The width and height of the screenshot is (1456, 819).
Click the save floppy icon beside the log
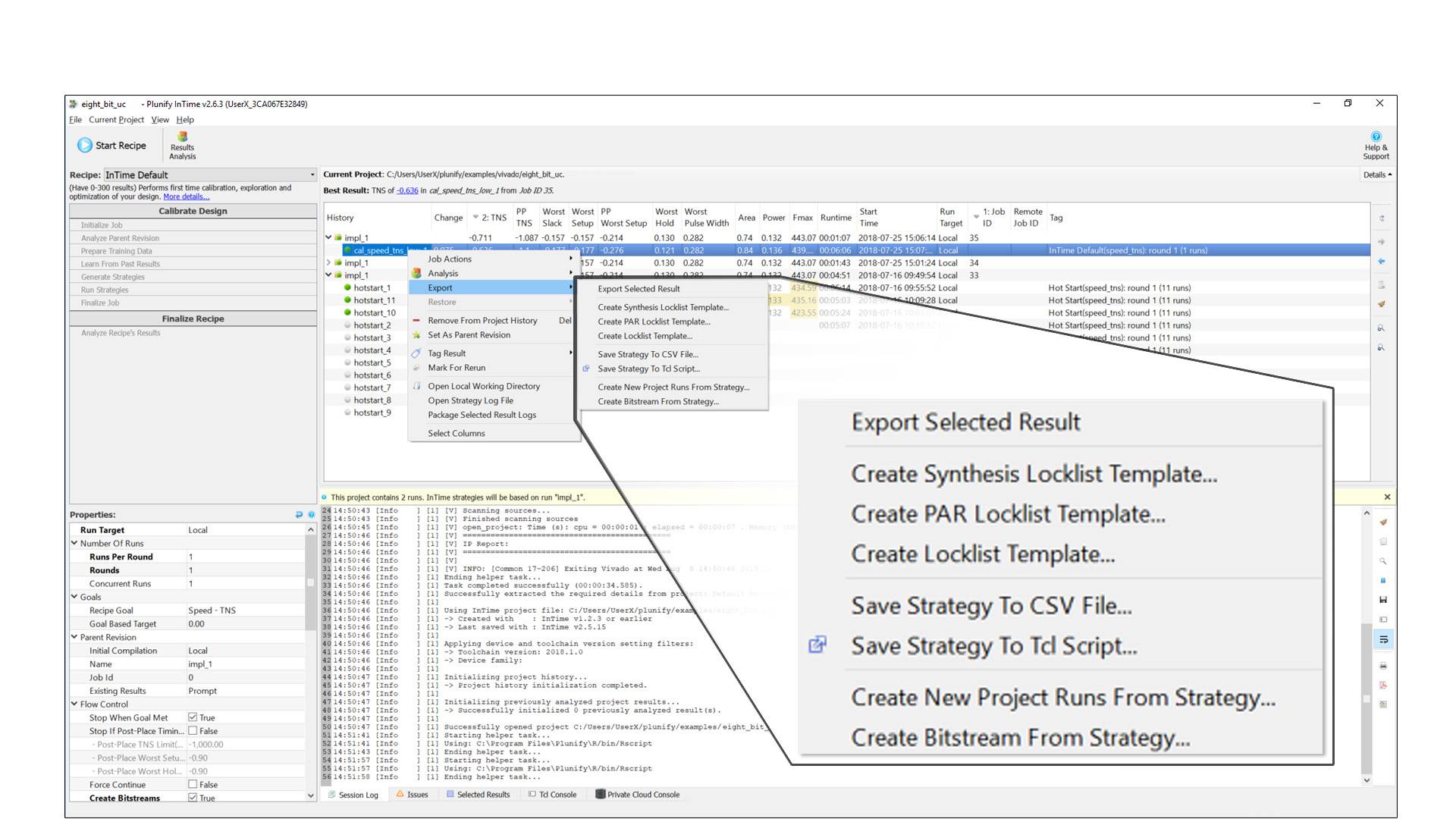1383,600
